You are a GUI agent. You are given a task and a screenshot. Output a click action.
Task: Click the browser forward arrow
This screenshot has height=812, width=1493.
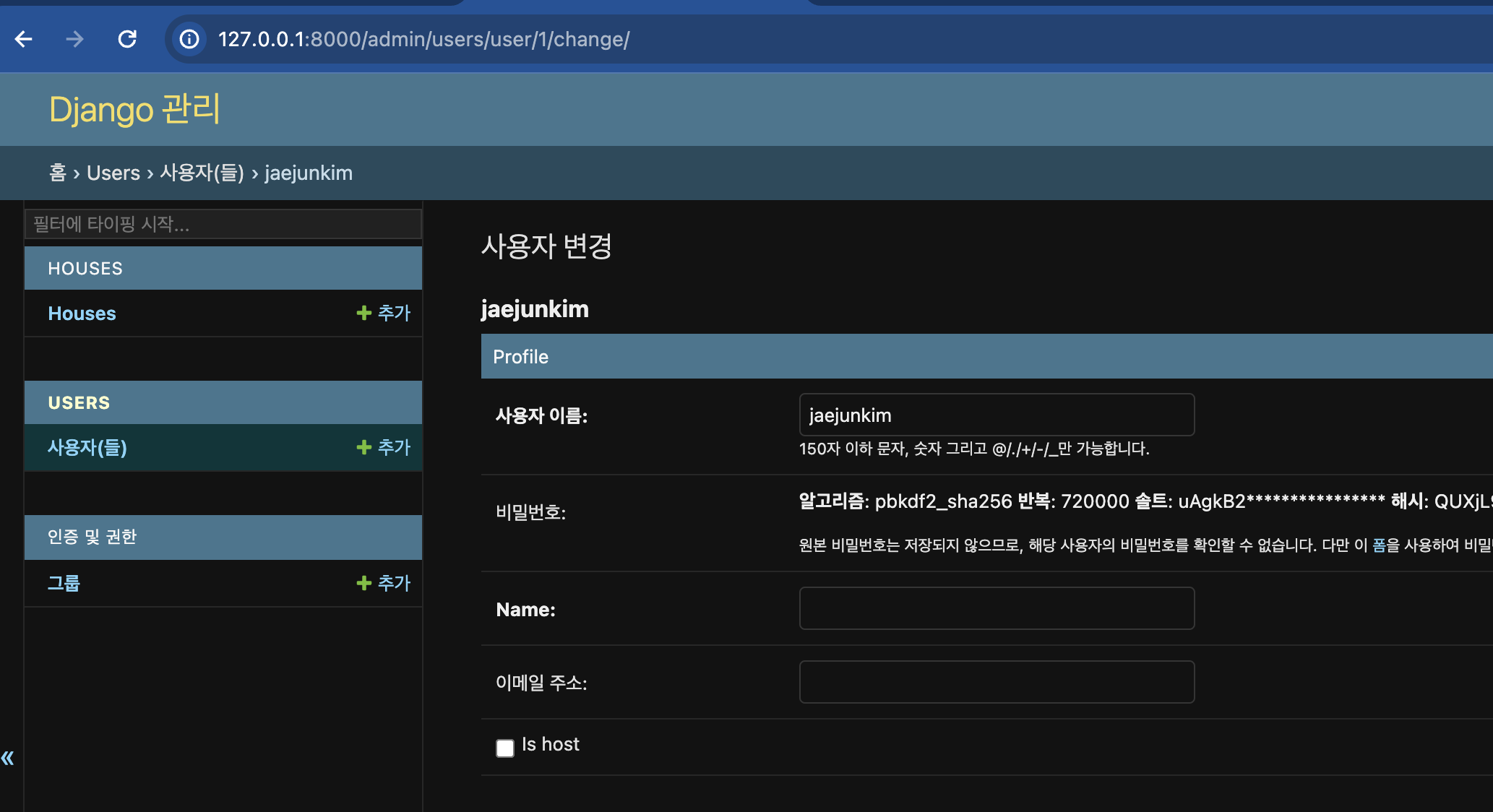(74, 39)
